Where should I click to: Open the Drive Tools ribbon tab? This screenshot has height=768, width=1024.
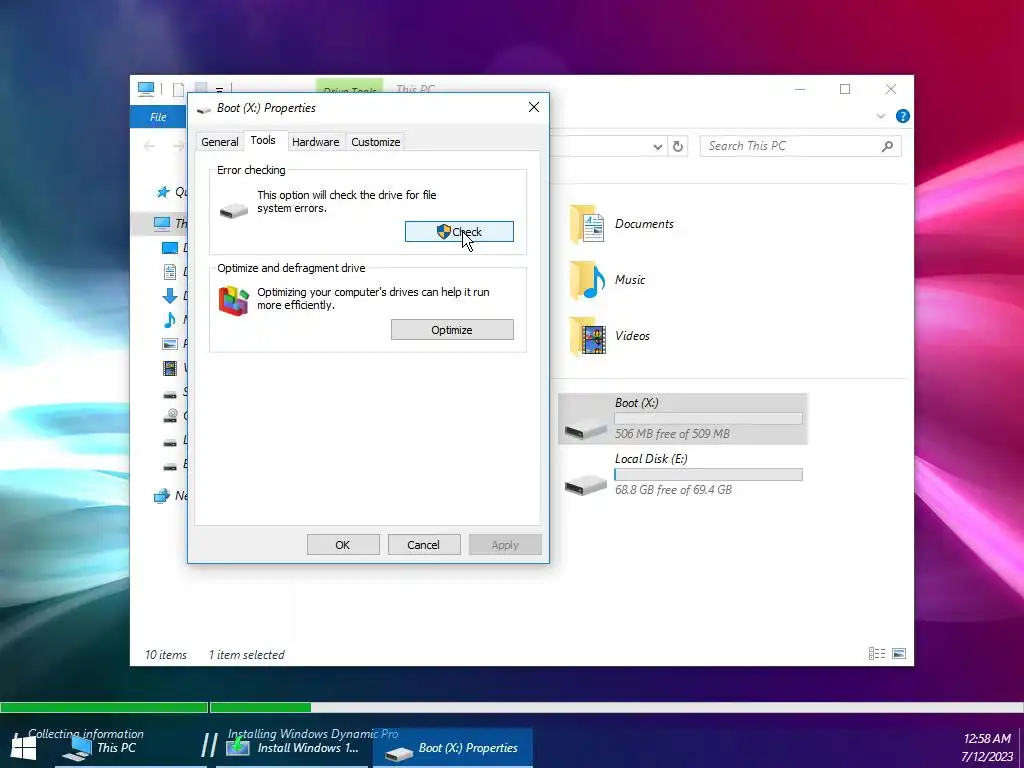[349, 88]
